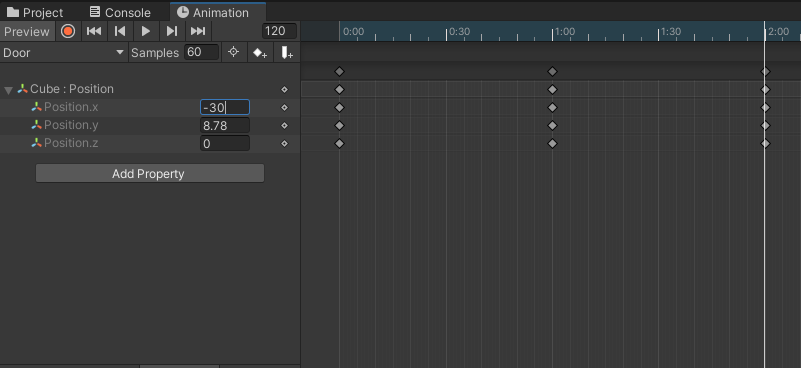Image resolution: width=801 pixels, height=368 pixels.
Task: Select Position.x keyframe at 1:00
Action: coord(552,108)
